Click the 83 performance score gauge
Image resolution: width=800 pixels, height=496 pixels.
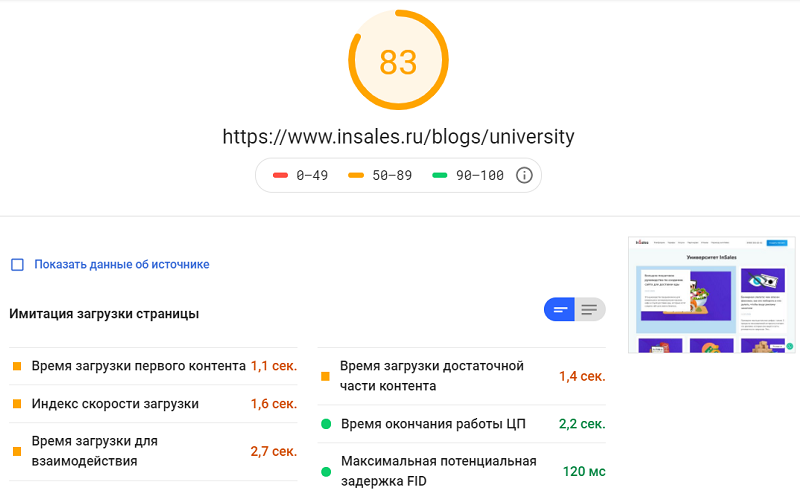(x=398, y=62)
